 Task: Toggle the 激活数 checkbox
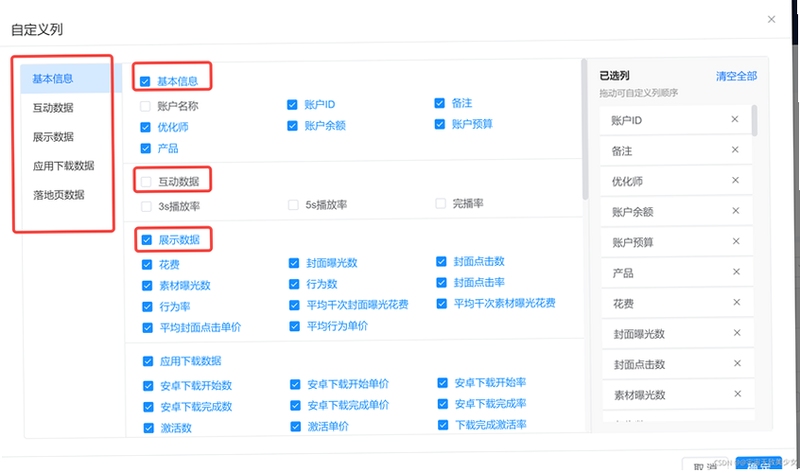[x=148, y=428]
